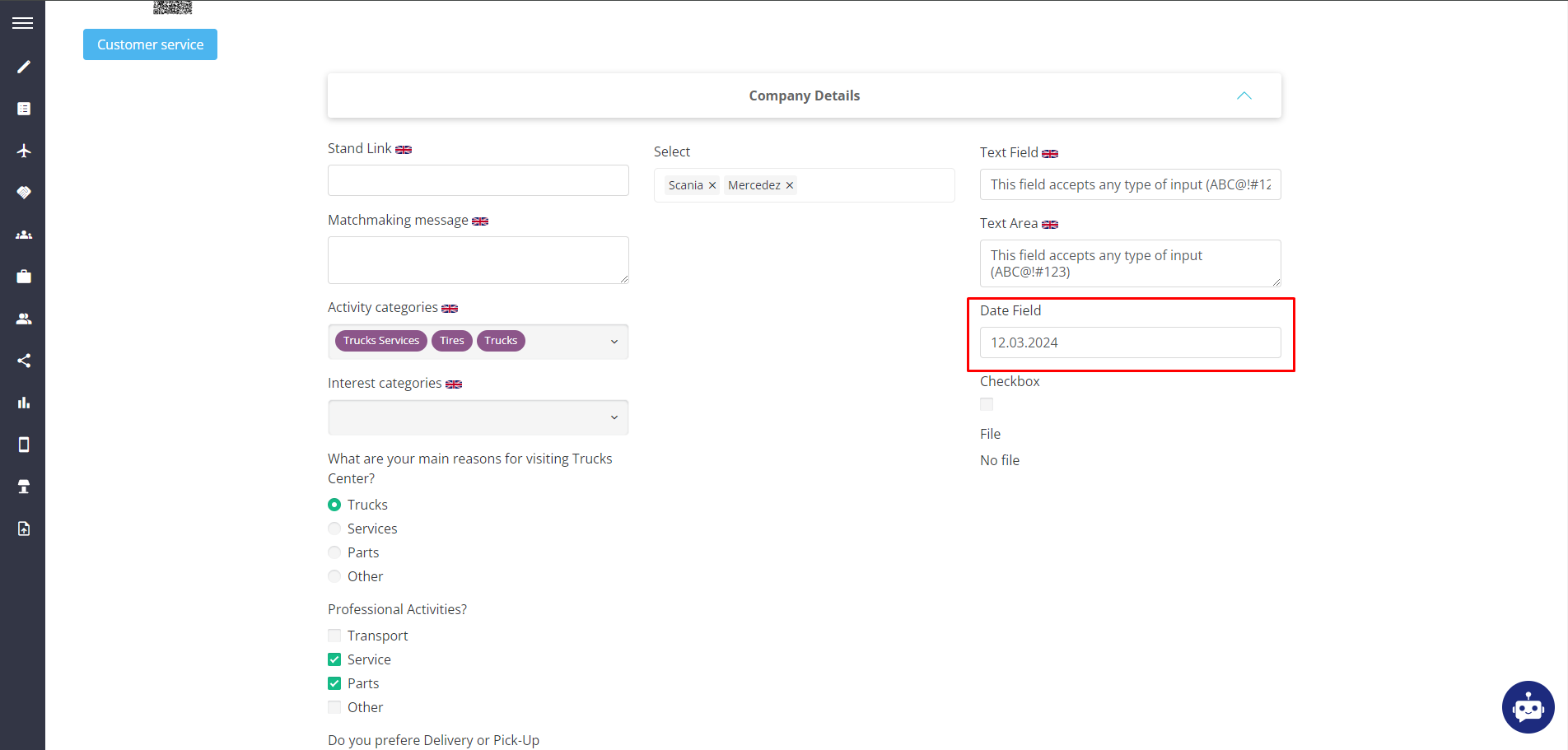This screenshot has width=1568, height=750.
Task: Click the briefcase icon in sidebar
Action: tap(23, 276)
